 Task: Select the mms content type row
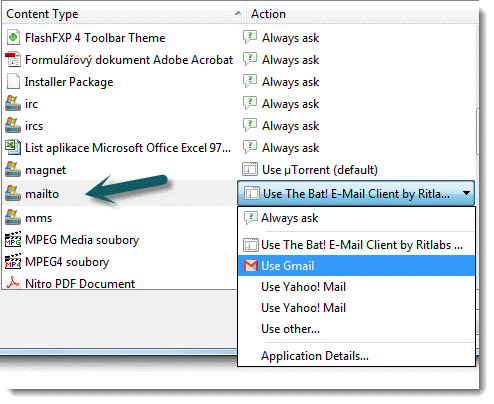click(119, 218)
